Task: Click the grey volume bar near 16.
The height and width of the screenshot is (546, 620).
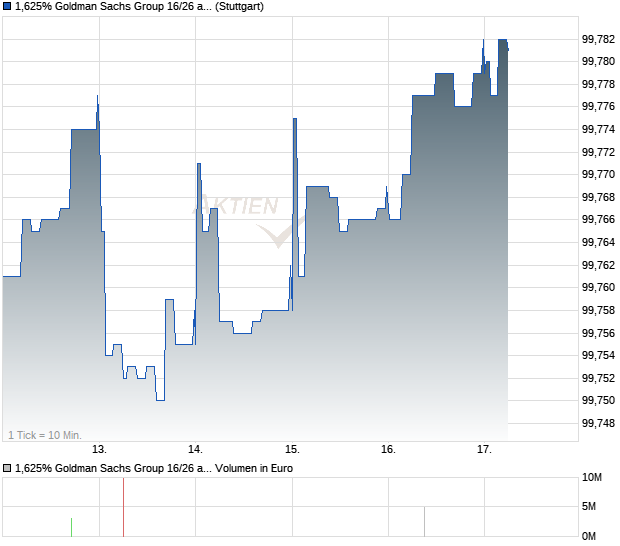Action: click(x=425, y=522)
